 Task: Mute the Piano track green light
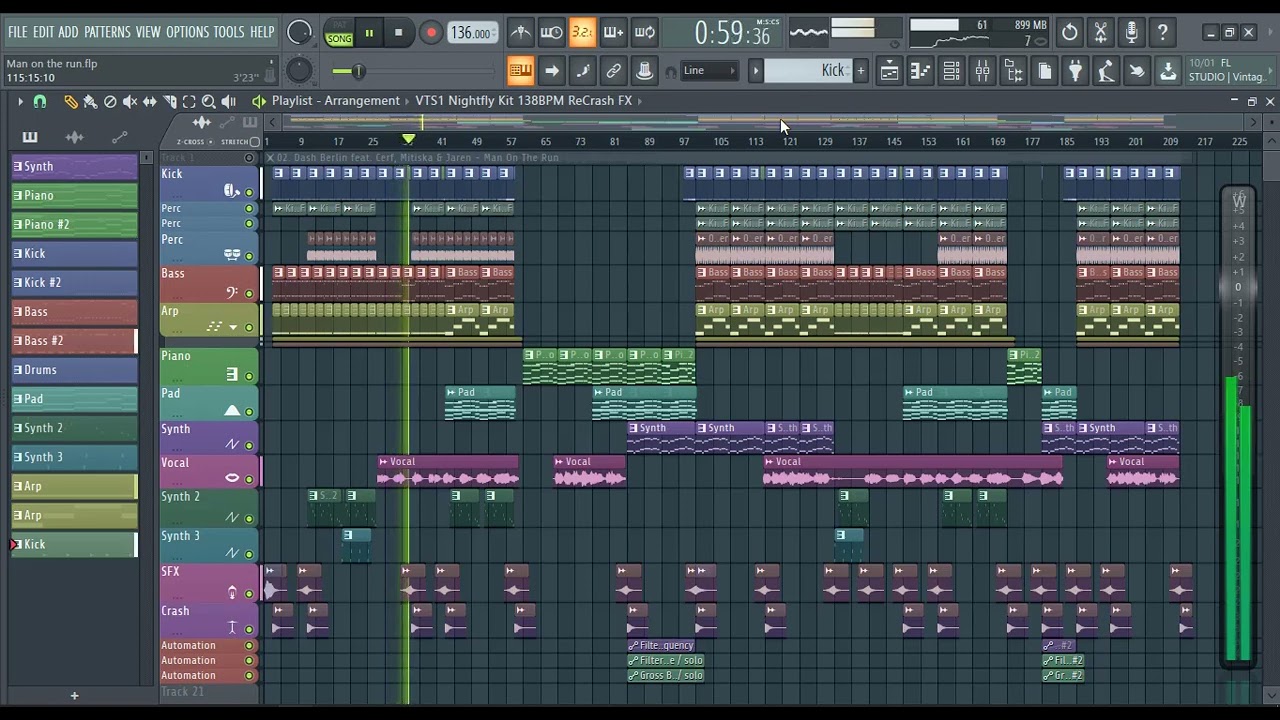pyautogui.click(x=249, y=376)
